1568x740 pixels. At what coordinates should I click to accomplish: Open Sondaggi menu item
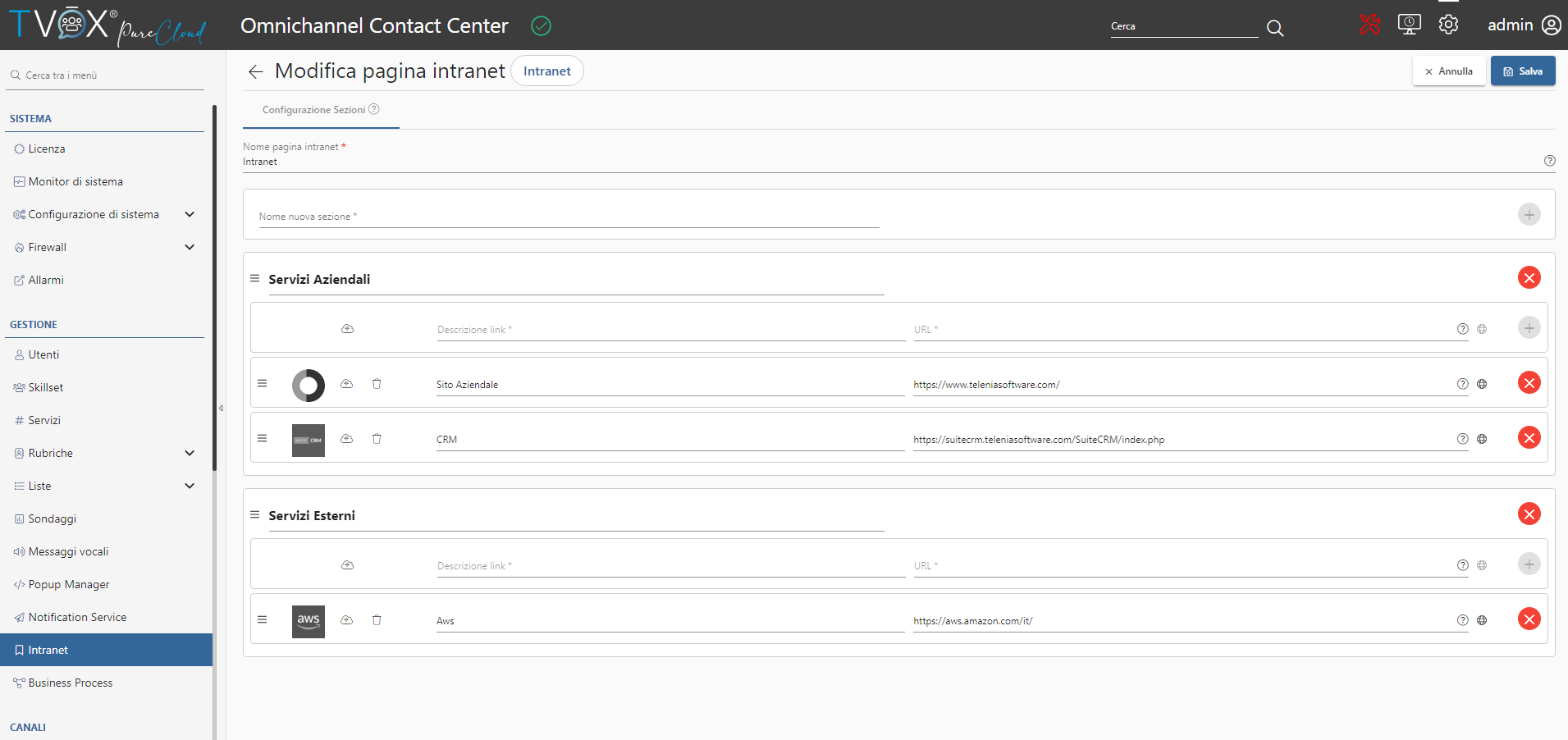pyautogui.click(x=105, y=518)
